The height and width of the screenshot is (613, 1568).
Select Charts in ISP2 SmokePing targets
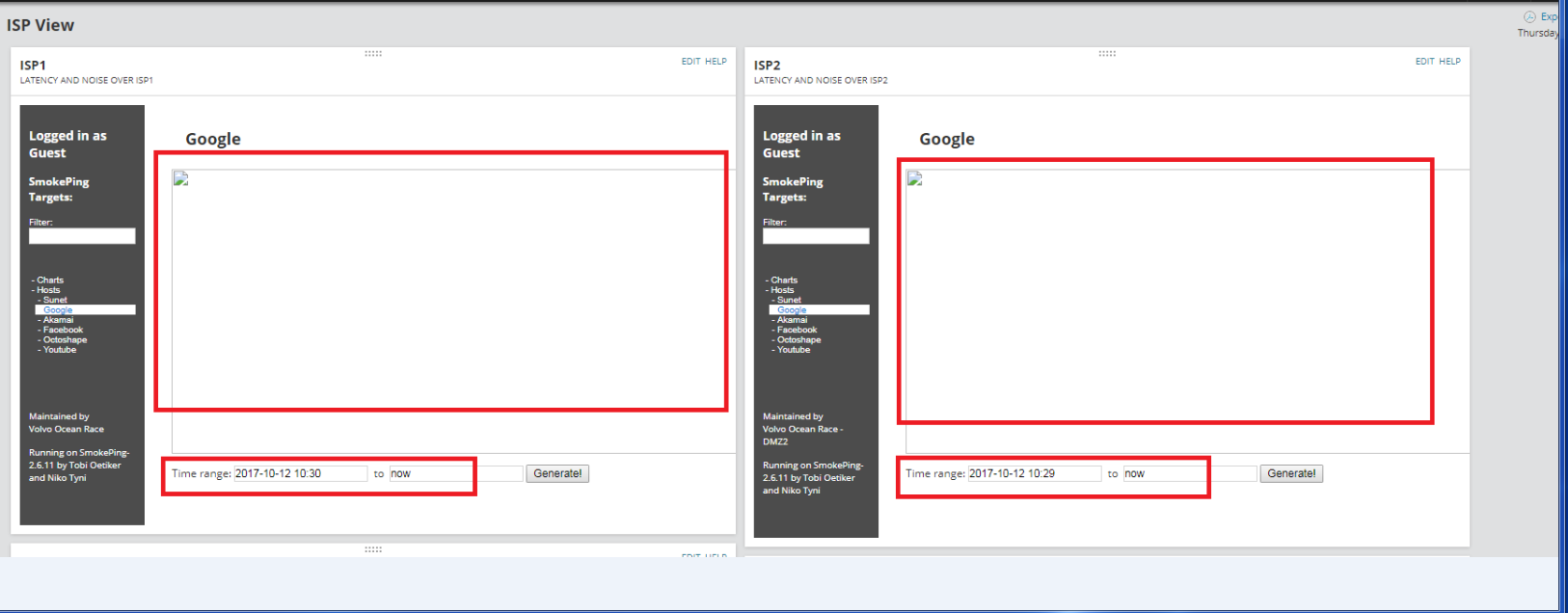[x=784, y=280]
